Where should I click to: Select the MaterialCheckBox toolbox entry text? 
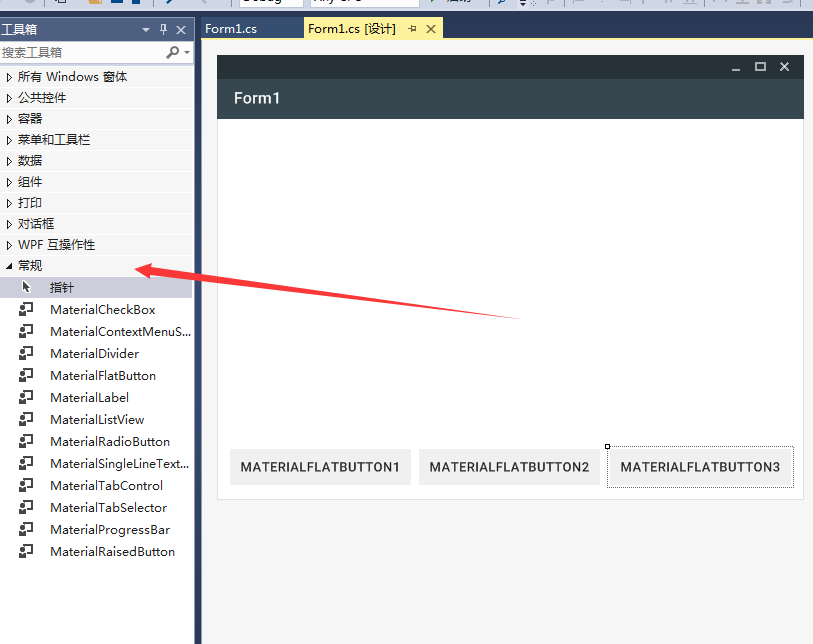click(103, 310)
